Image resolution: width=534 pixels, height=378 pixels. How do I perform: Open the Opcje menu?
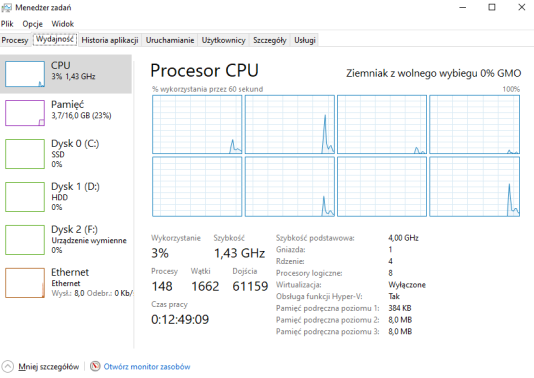click(33, 24)
